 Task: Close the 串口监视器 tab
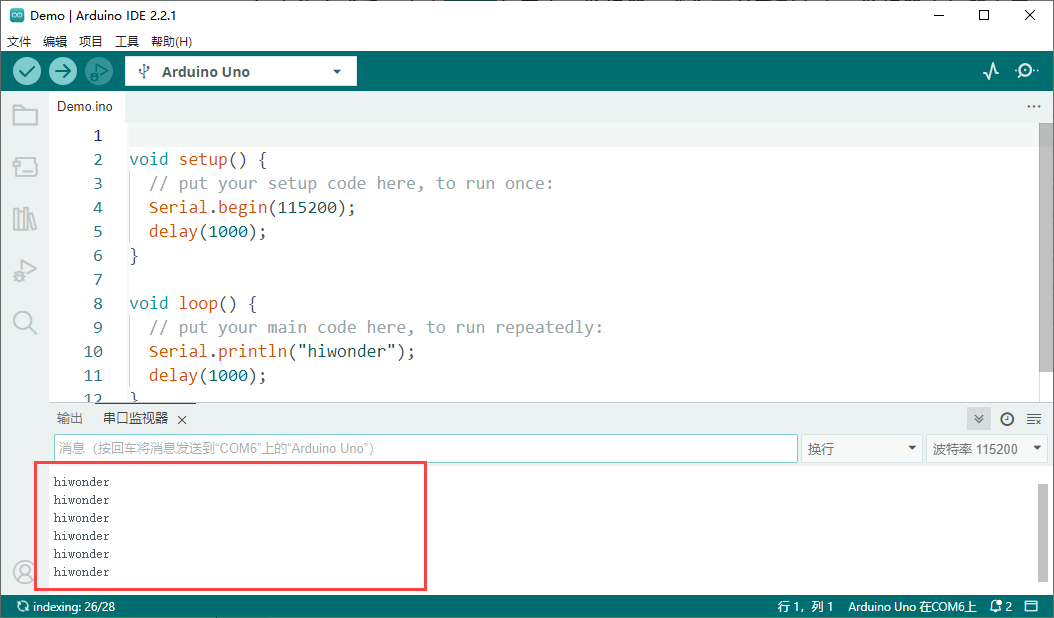182,420
